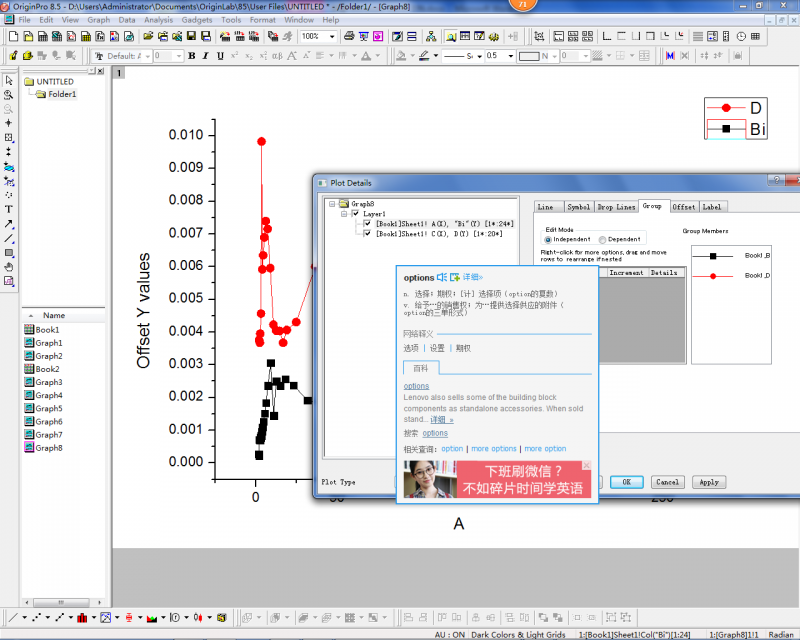
Task: Click the font color A swatch
Action: point(366,56)
